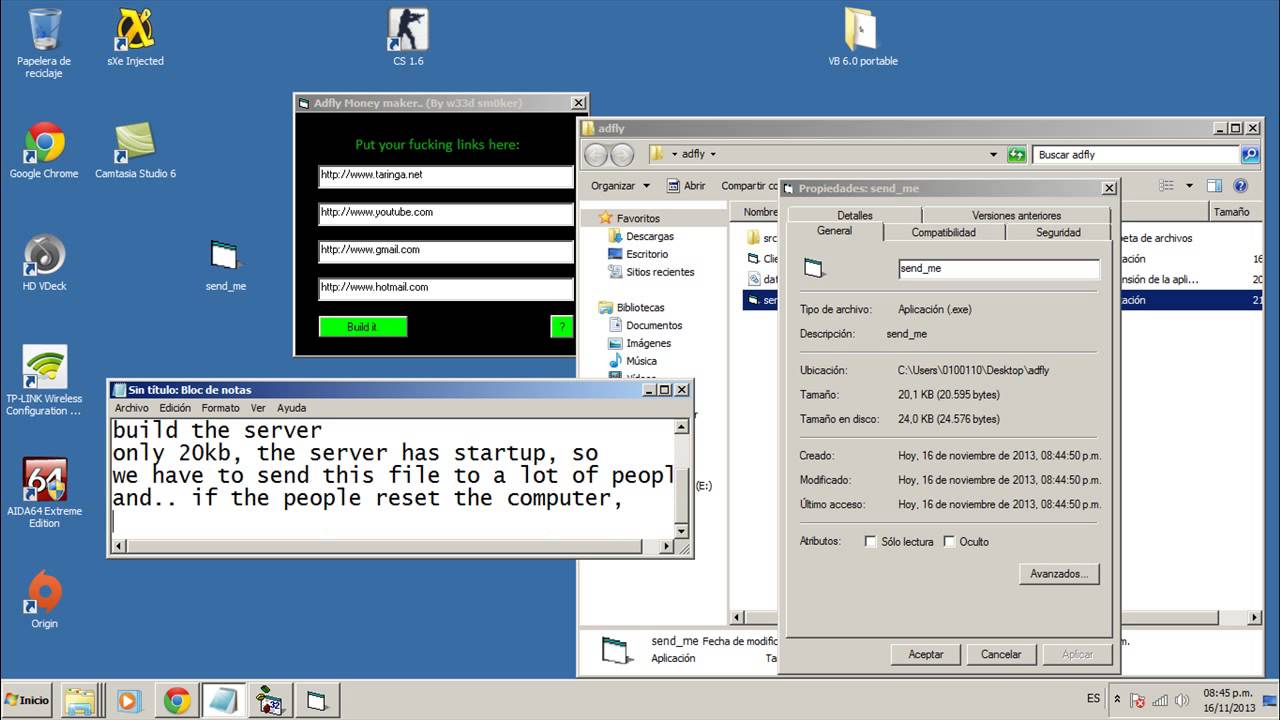Select the Origin desktop icon
The width and height of the screenshot is (1280, 720).
(x=44, y=600)
